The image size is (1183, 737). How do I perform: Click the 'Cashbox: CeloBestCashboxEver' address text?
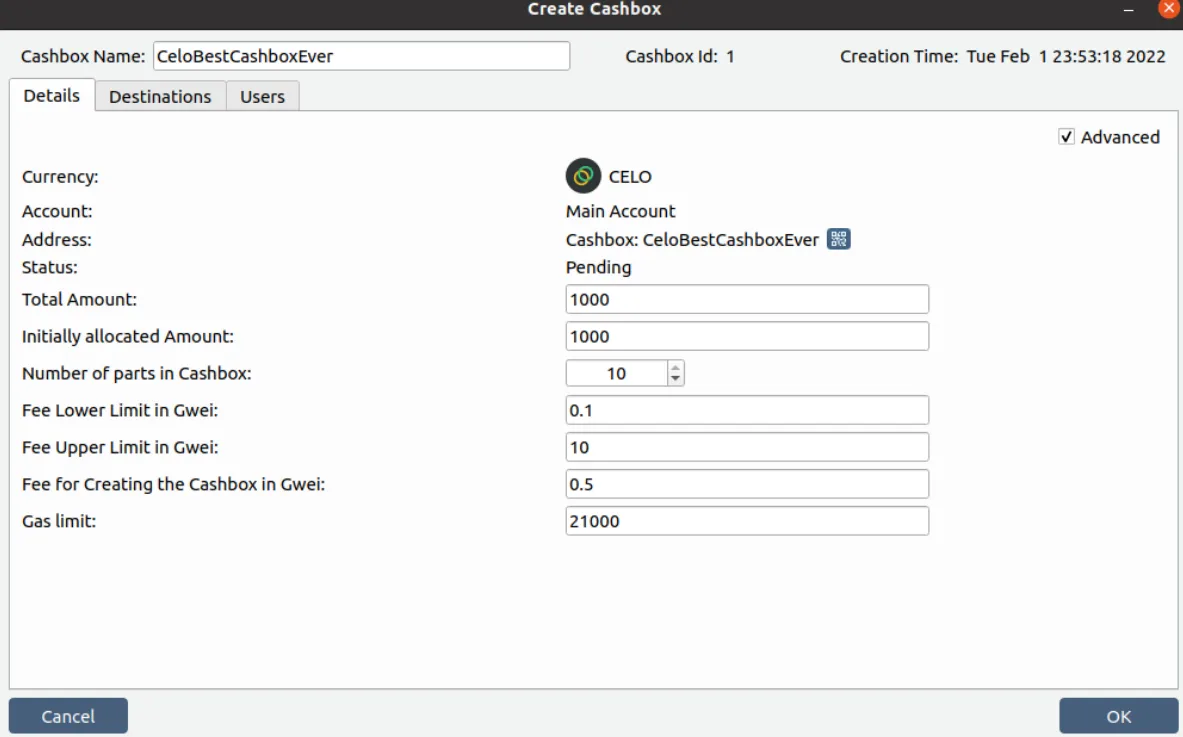[x=692, y=240]
